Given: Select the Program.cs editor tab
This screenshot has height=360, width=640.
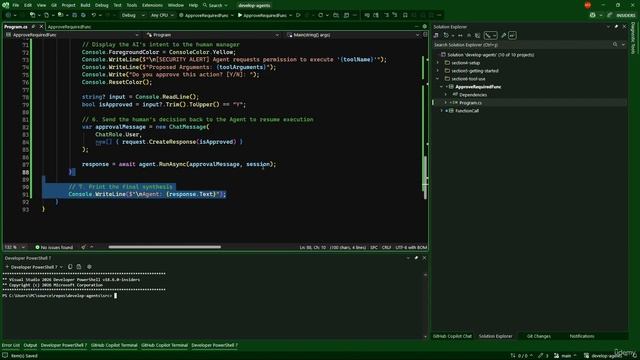Looking at the screenshot, I should point(16,27).
